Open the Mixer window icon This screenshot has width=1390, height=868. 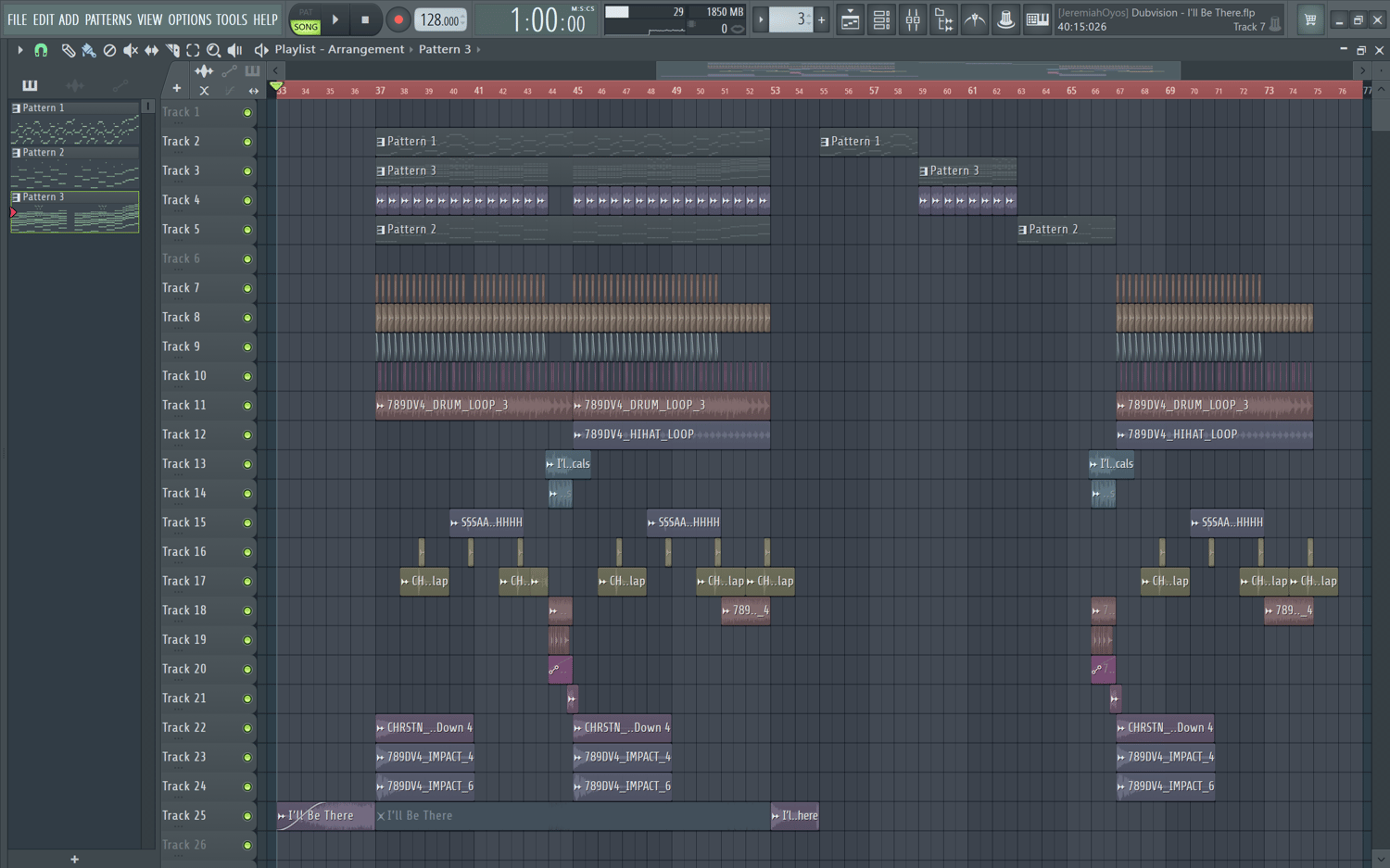tap(913, 19)
